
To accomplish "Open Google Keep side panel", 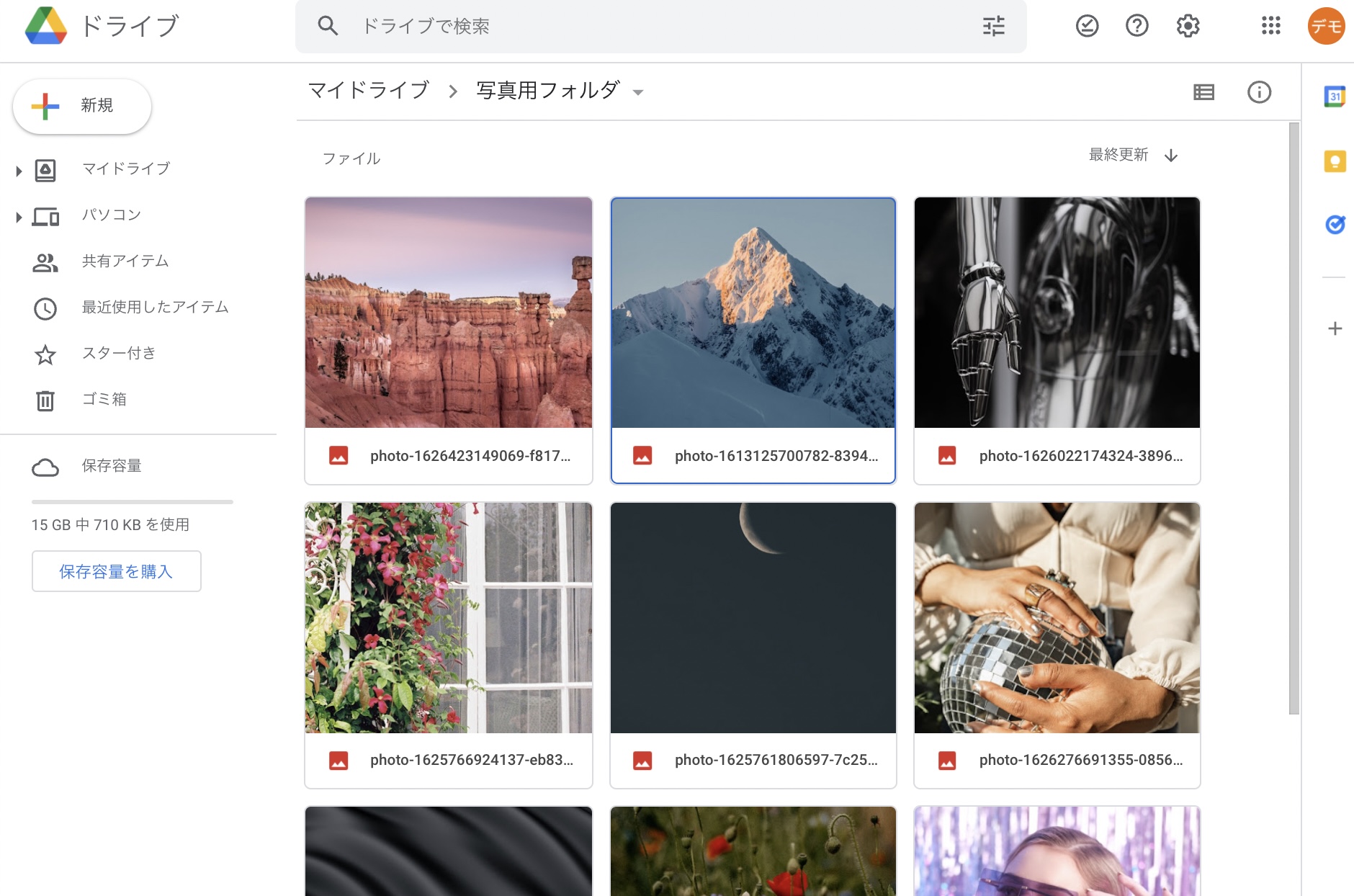I will [1335, 161].
